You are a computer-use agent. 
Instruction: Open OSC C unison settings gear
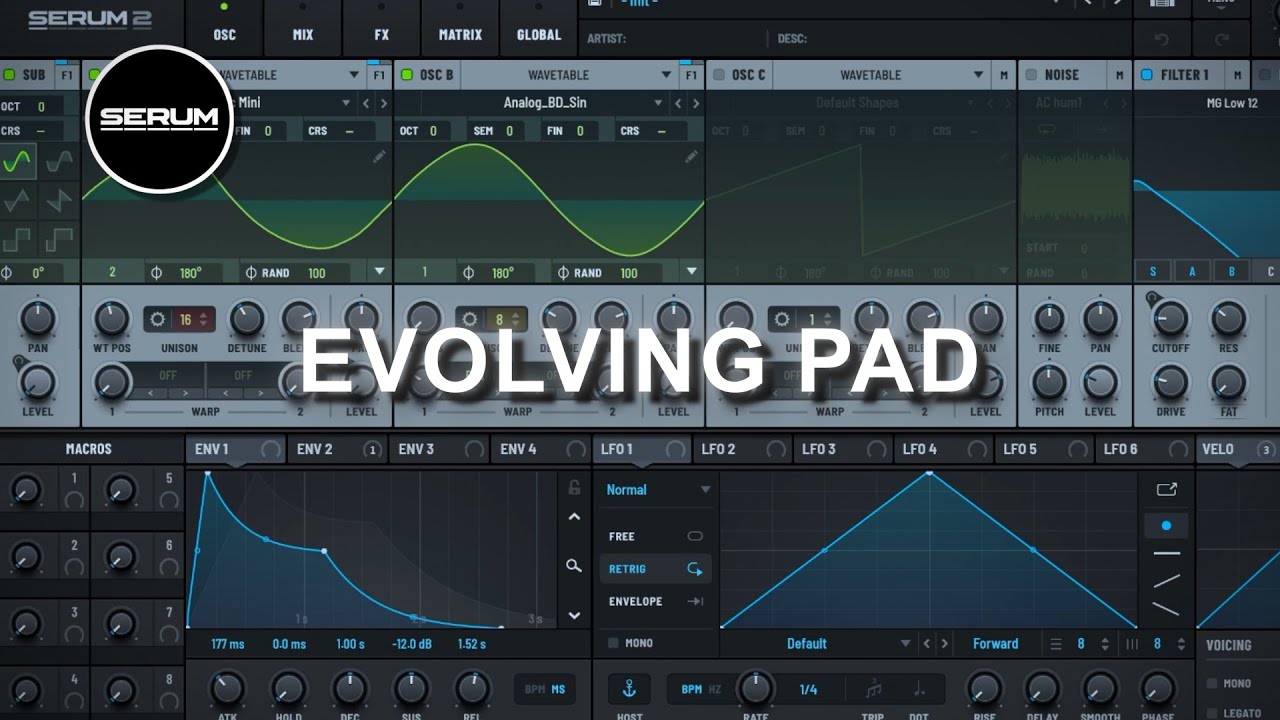(782, 320)
